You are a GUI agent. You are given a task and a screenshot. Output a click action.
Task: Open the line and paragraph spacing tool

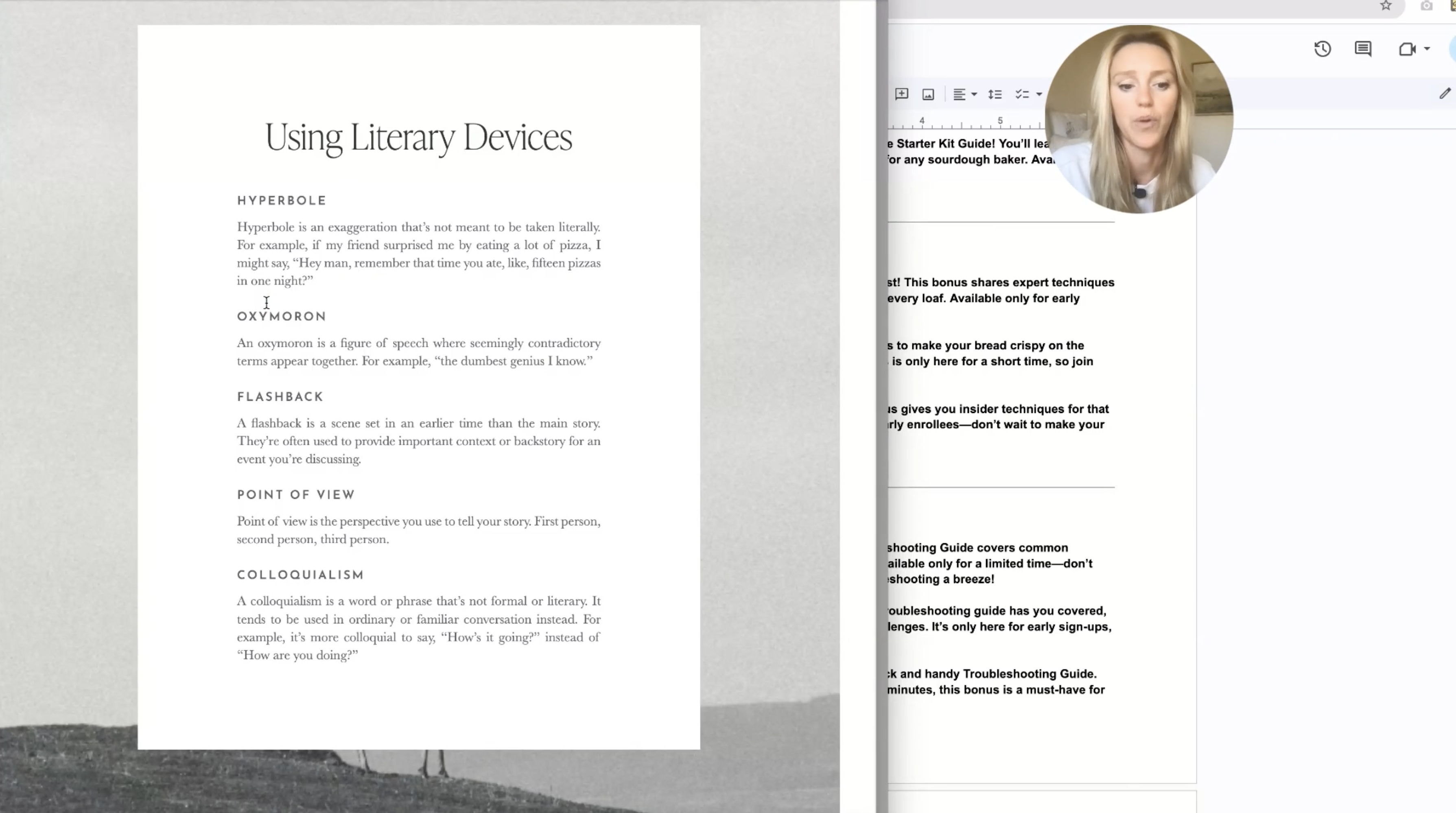point(995,94)
